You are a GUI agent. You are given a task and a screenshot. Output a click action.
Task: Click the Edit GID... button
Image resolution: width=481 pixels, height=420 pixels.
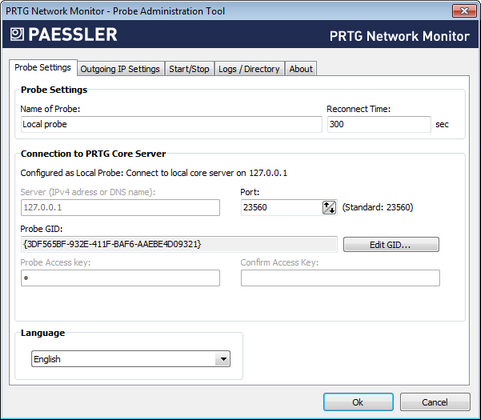(391, 245)
